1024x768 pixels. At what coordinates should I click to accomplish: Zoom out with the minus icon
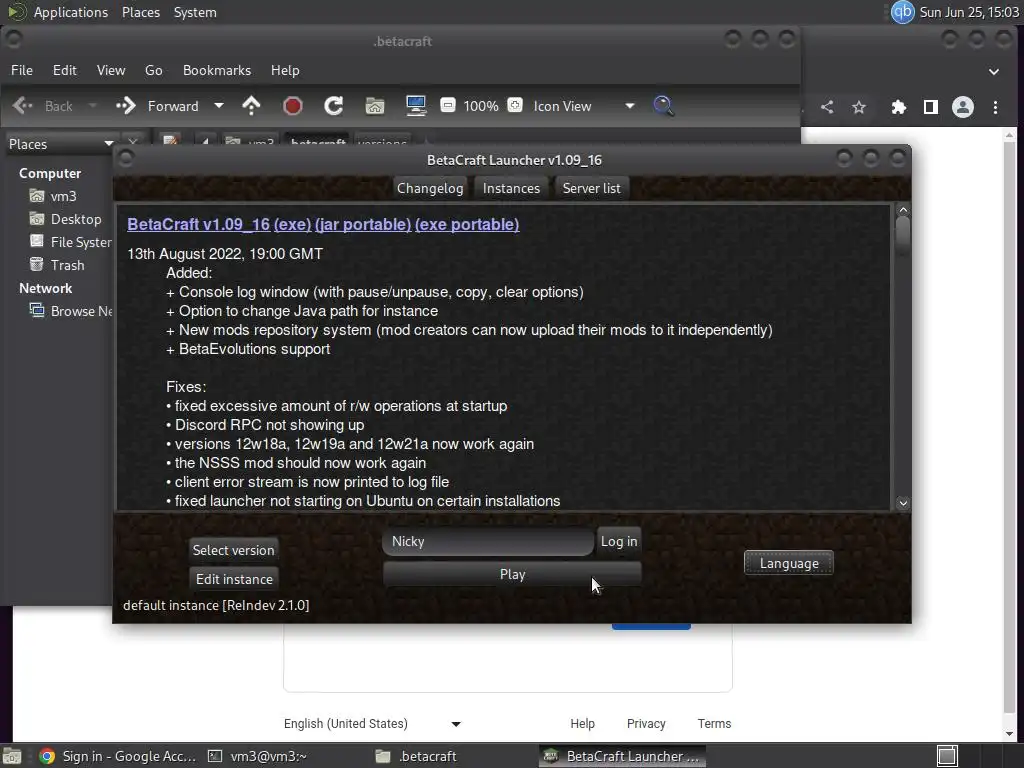click(447, 105)
